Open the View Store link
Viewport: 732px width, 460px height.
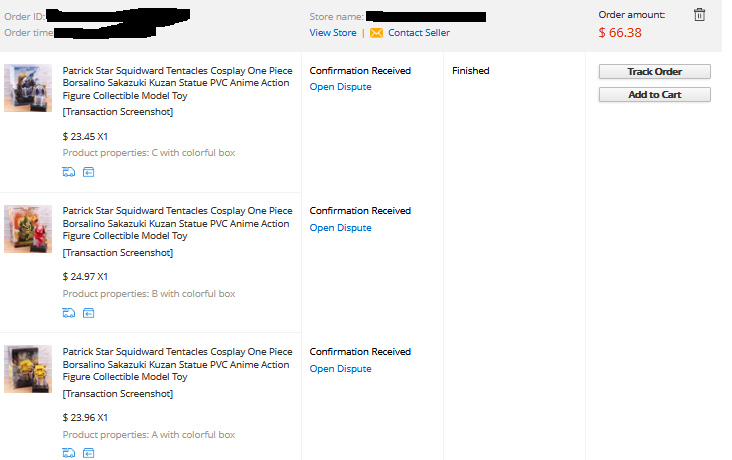[x=333, y=33]
